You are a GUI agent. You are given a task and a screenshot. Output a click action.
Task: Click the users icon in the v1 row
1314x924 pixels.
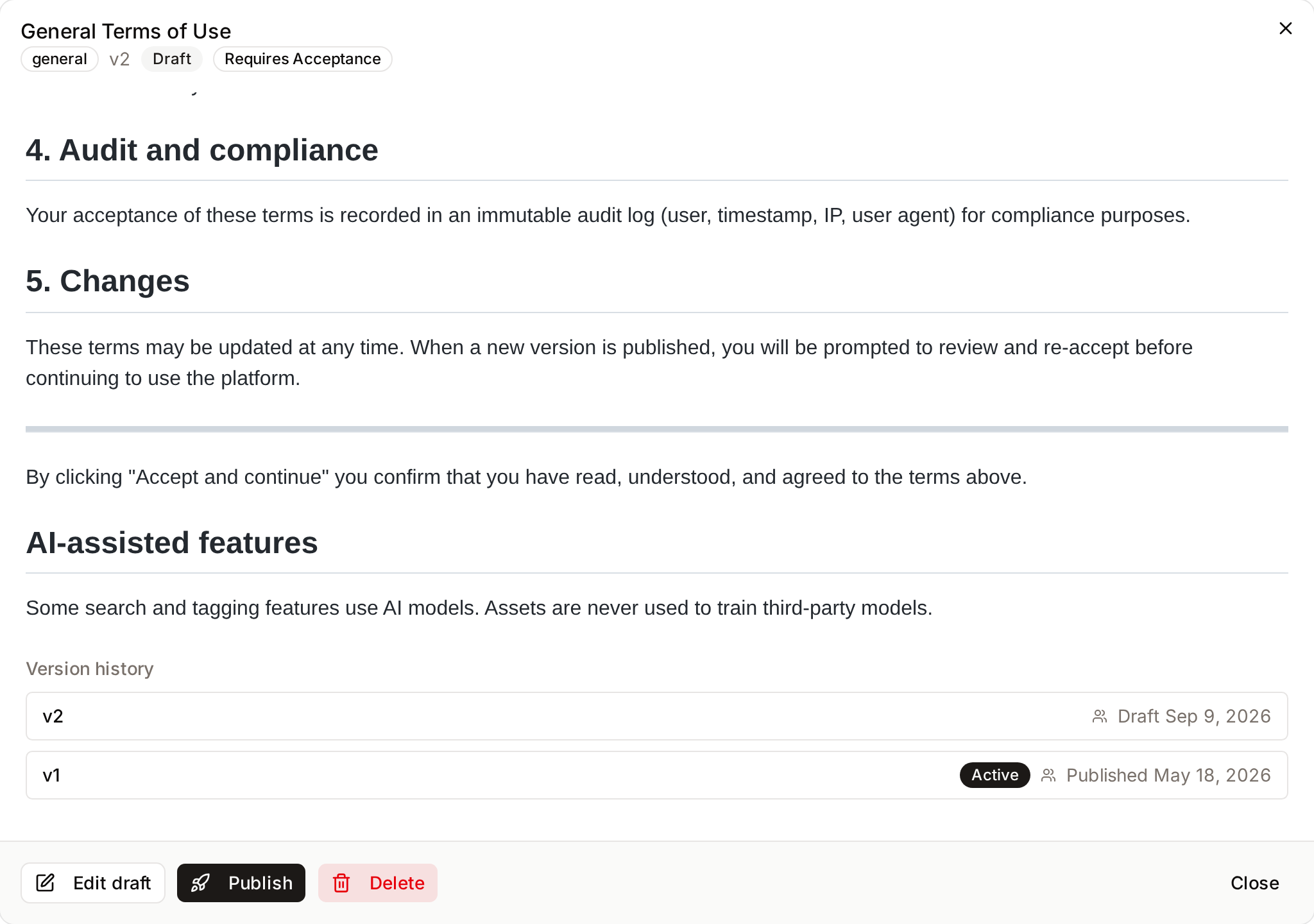1048,775
